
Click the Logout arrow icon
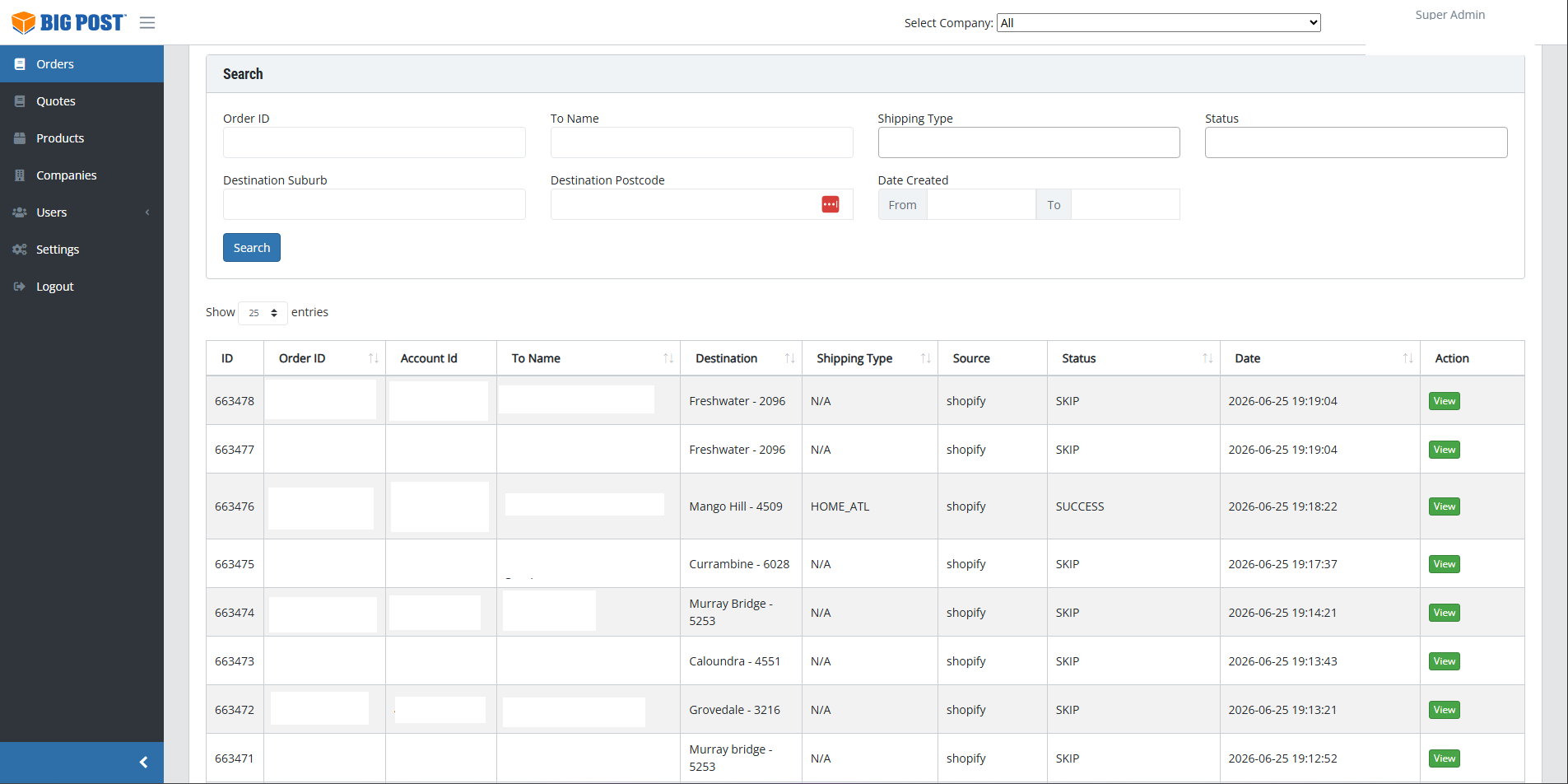20,287
